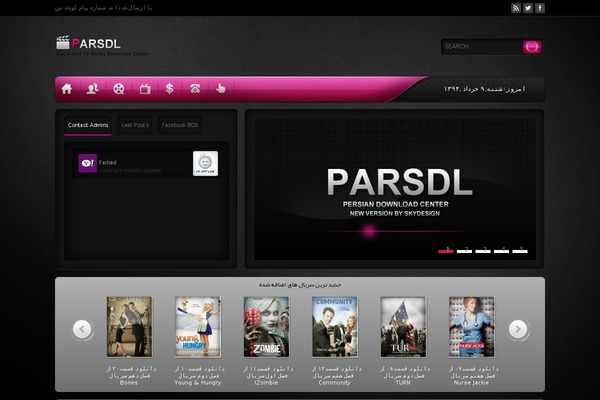
Task: Click the PARSDL Persian Download Center banner
Action: pyautogui.click(x=395, y=189)
